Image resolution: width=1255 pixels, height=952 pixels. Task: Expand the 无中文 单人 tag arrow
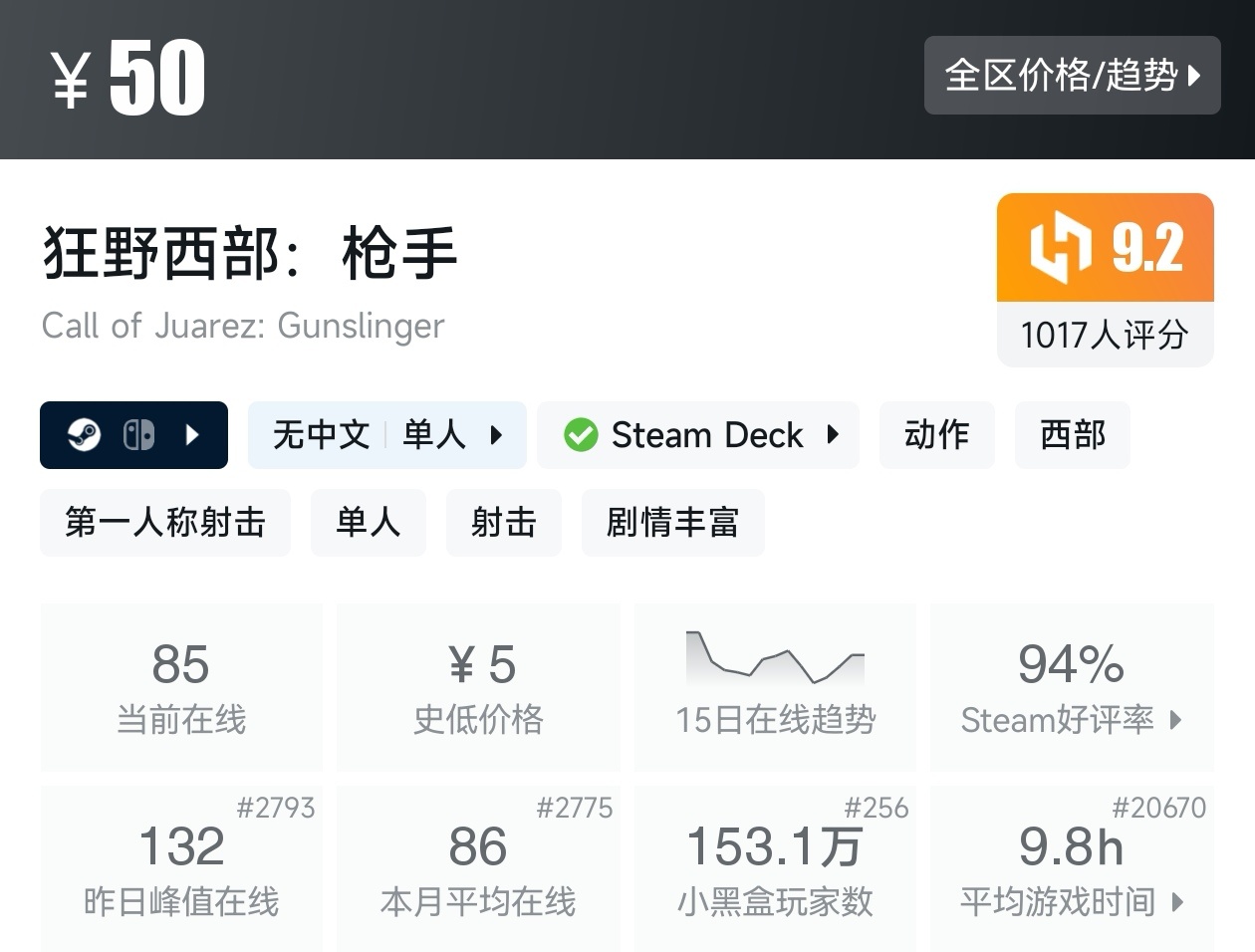[x=496, y=435]
